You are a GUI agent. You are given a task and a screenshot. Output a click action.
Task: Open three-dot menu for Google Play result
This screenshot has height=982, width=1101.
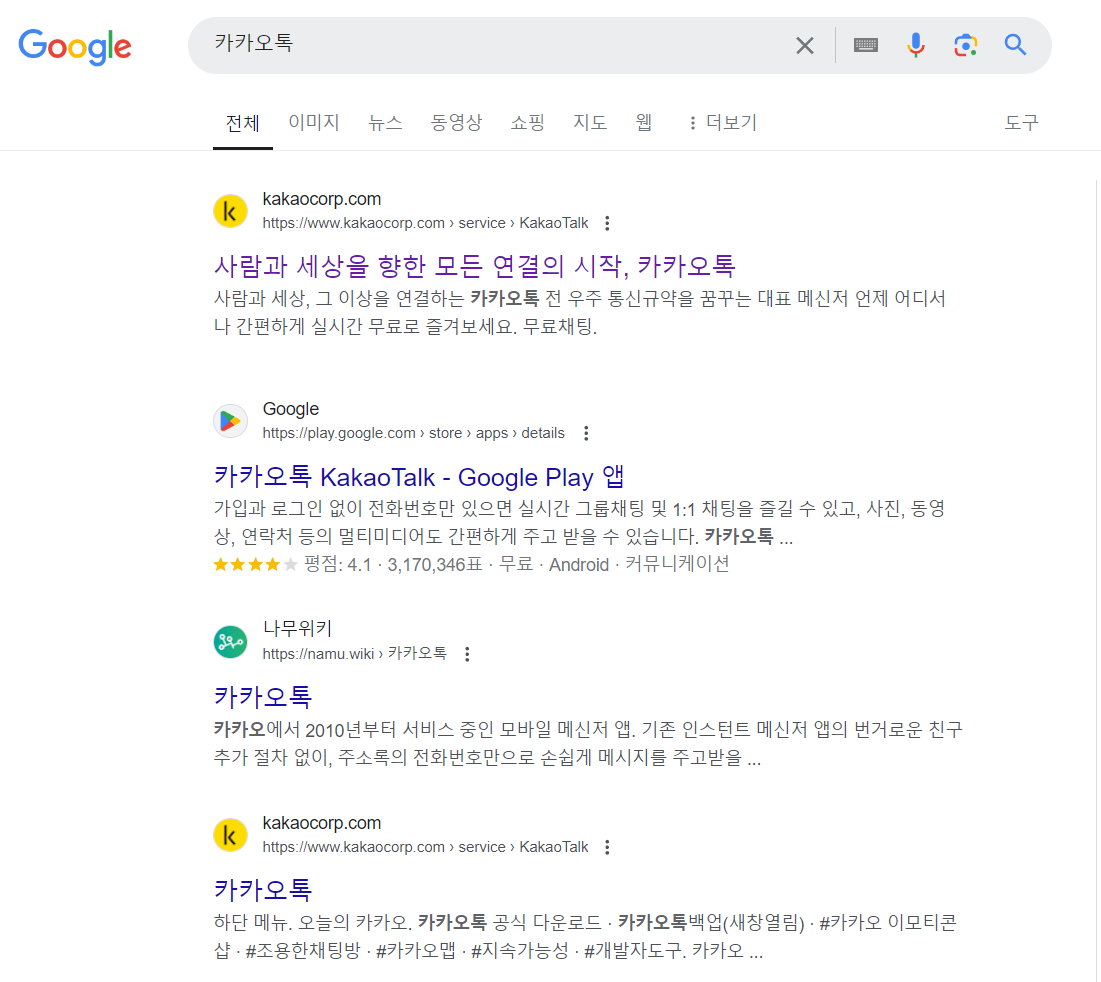click(586, 433)
